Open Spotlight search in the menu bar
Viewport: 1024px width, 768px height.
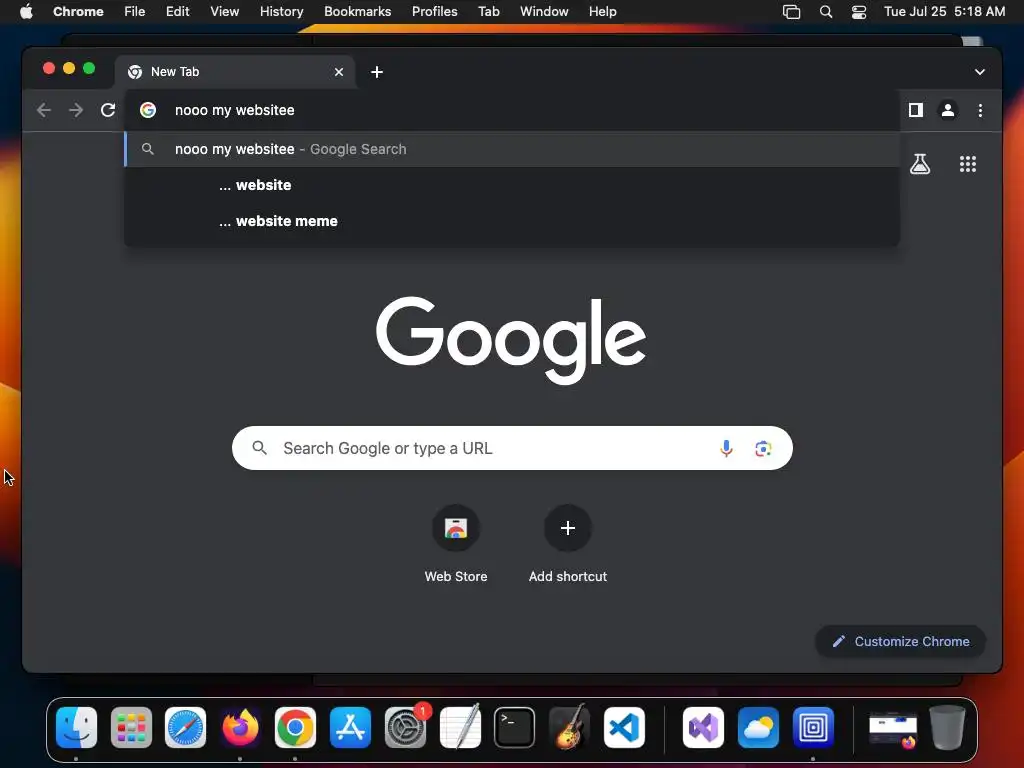pyautogui.click(x=825, y=12)
